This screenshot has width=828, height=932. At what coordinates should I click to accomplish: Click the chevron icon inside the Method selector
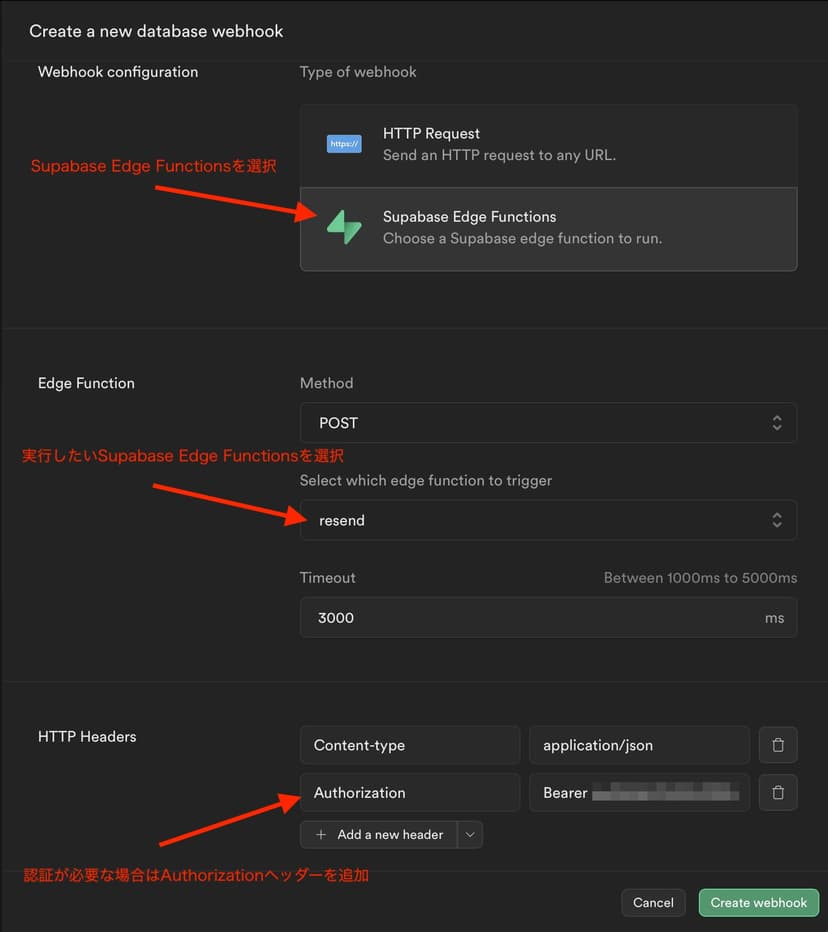coord(777,422)
